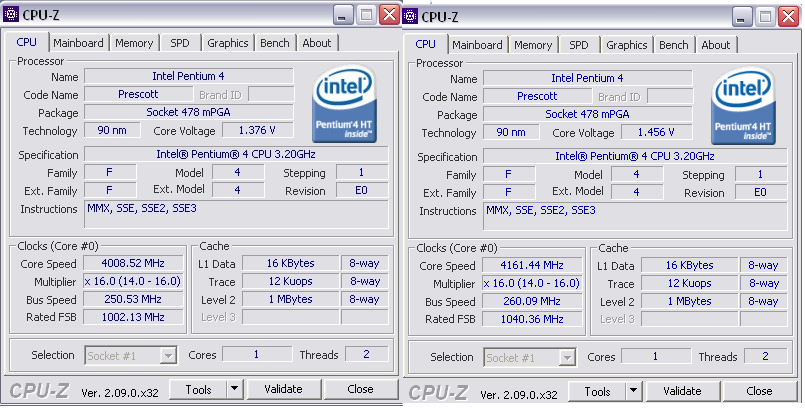Click core voltage value 1.376 V

click(258, 130)
